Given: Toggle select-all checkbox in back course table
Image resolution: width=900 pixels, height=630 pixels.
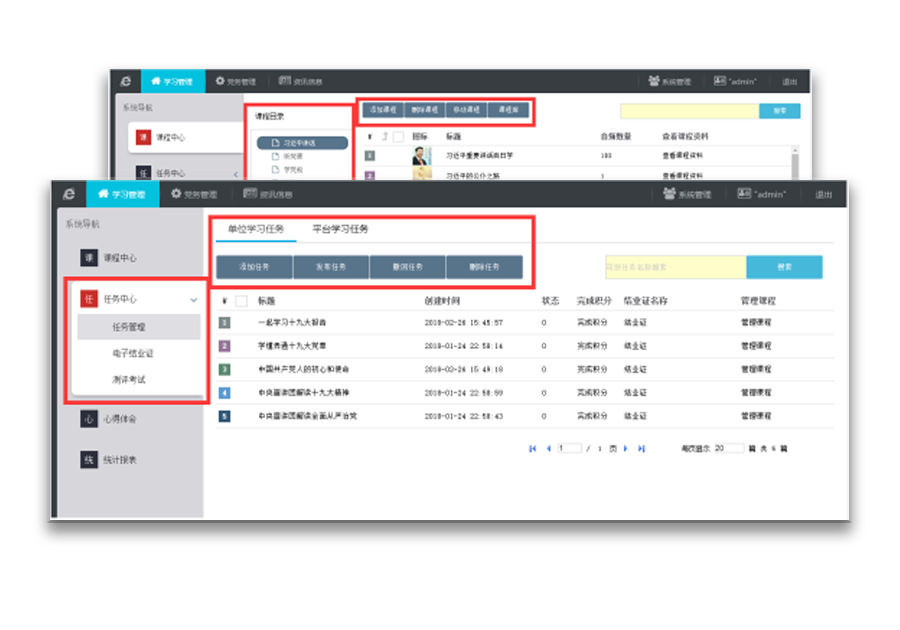Looking at the screenshot, I should click(398, 136).
